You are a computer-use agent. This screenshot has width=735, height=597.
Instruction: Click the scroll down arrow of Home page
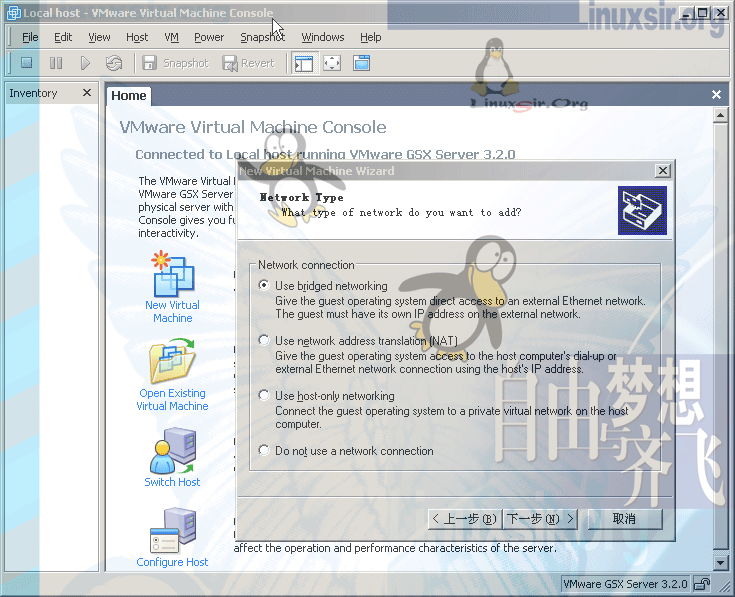720,562
